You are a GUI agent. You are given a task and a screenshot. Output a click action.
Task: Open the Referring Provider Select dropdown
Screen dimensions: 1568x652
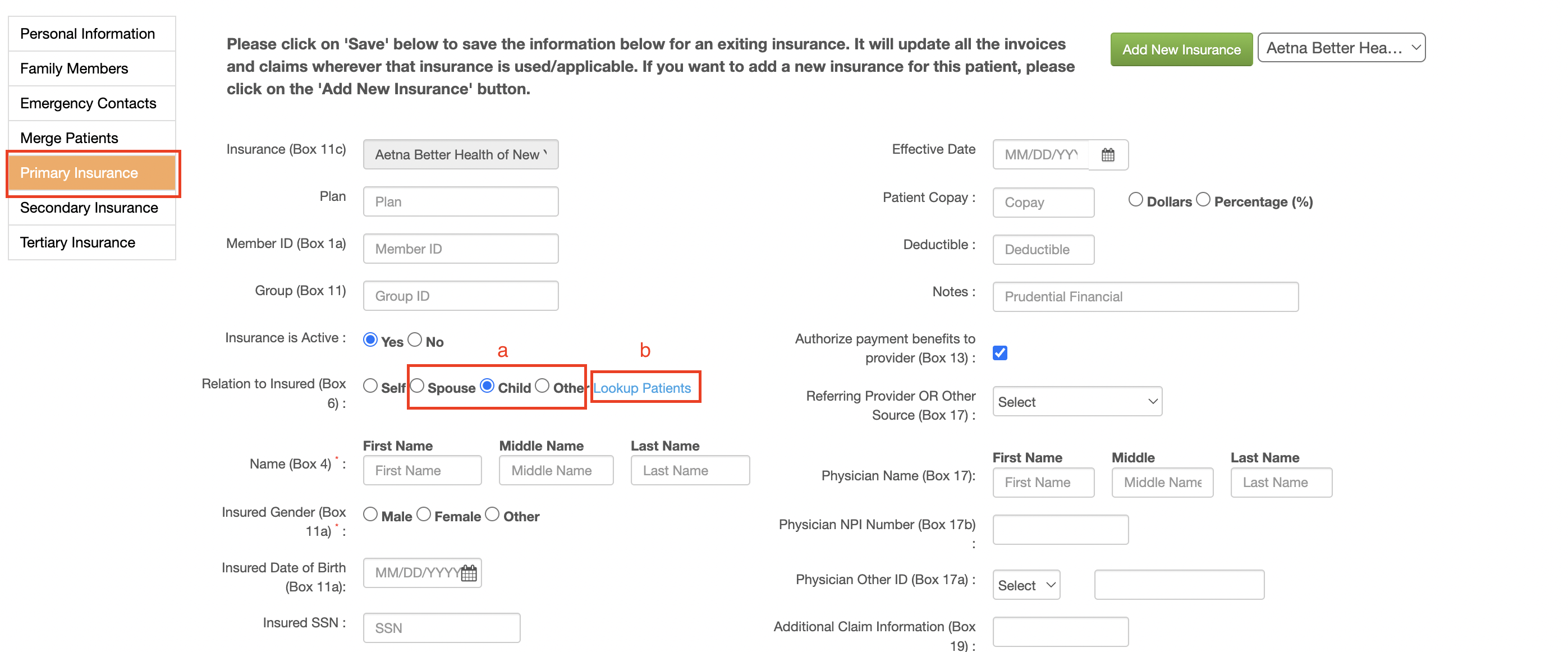click(x=1077, y=402)
